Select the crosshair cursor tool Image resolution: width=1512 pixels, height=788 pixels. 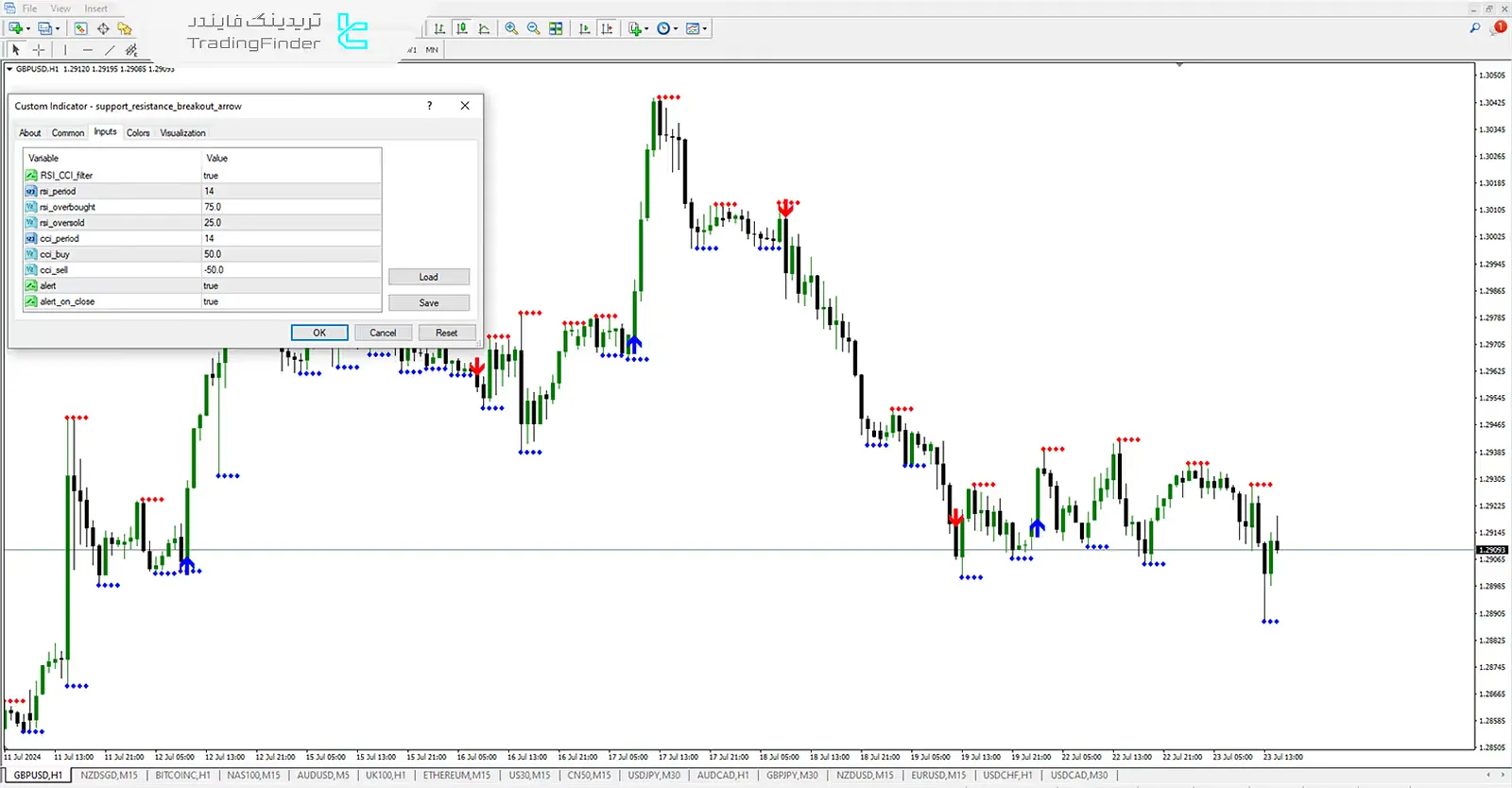click(x=39, y=50)
